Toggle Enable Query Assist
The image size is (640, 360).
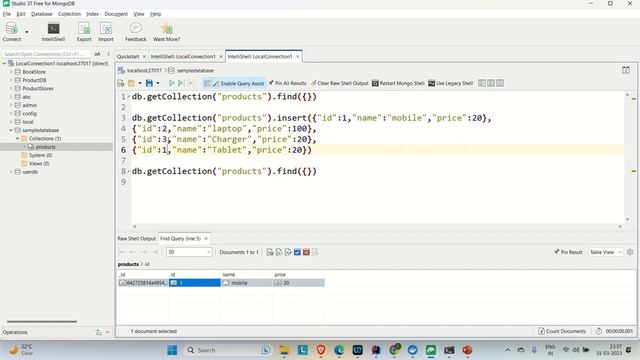[238, 83]
